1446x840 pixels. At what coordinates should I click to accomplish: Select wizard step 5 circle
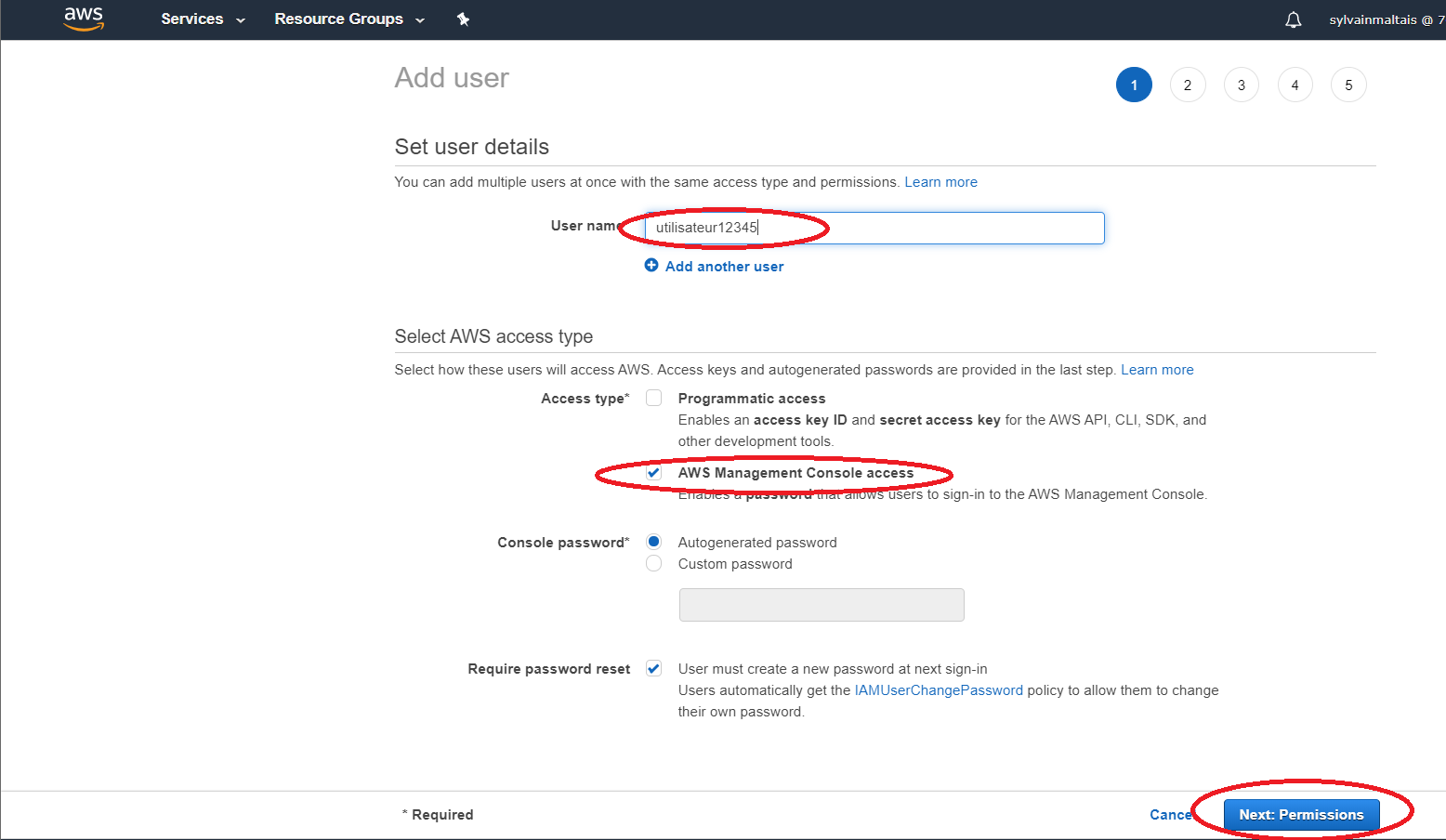(x=1348, y=85)
